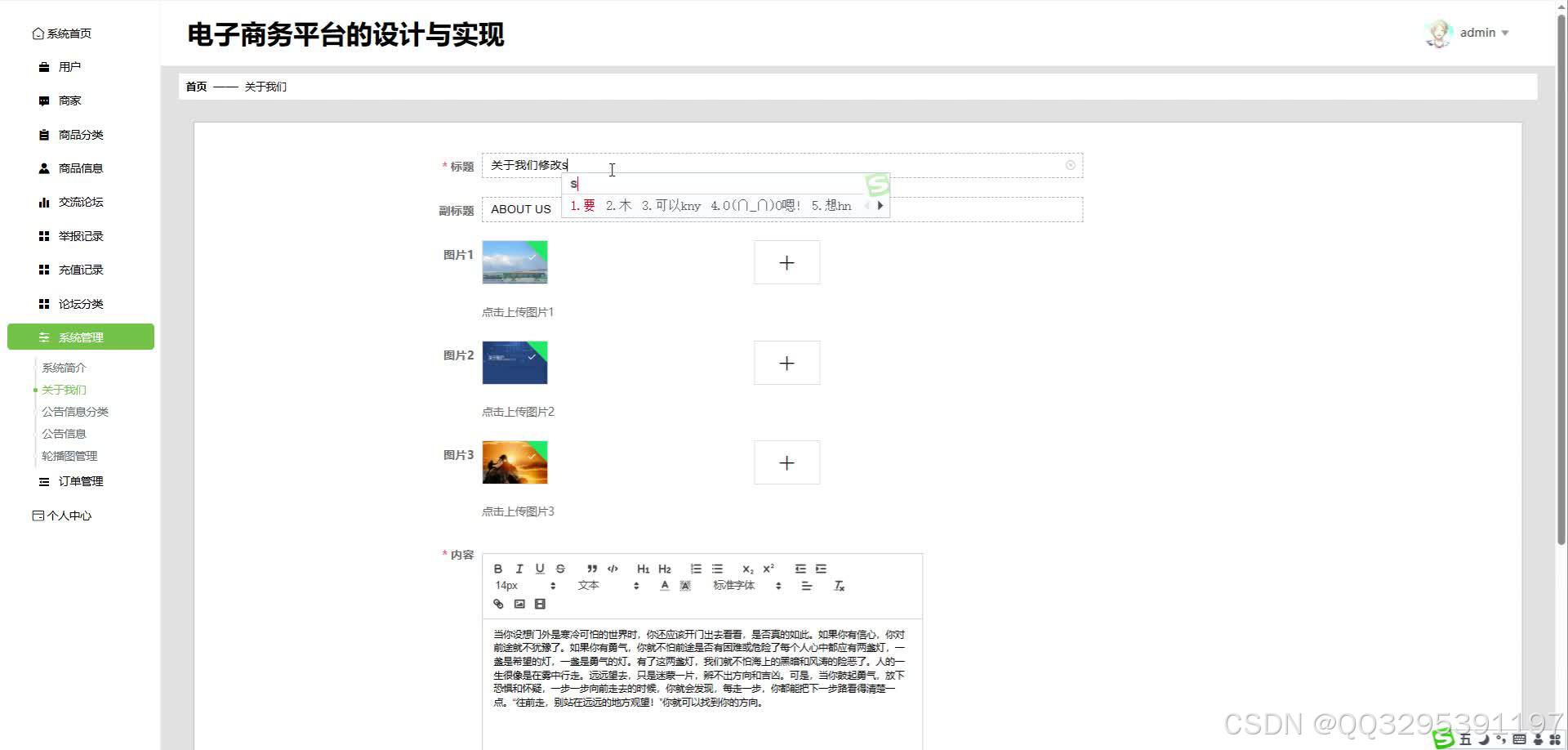Apply italic formatting in the content editor
The height and width of the screenshot is (750, 1568).
point(519,569)
